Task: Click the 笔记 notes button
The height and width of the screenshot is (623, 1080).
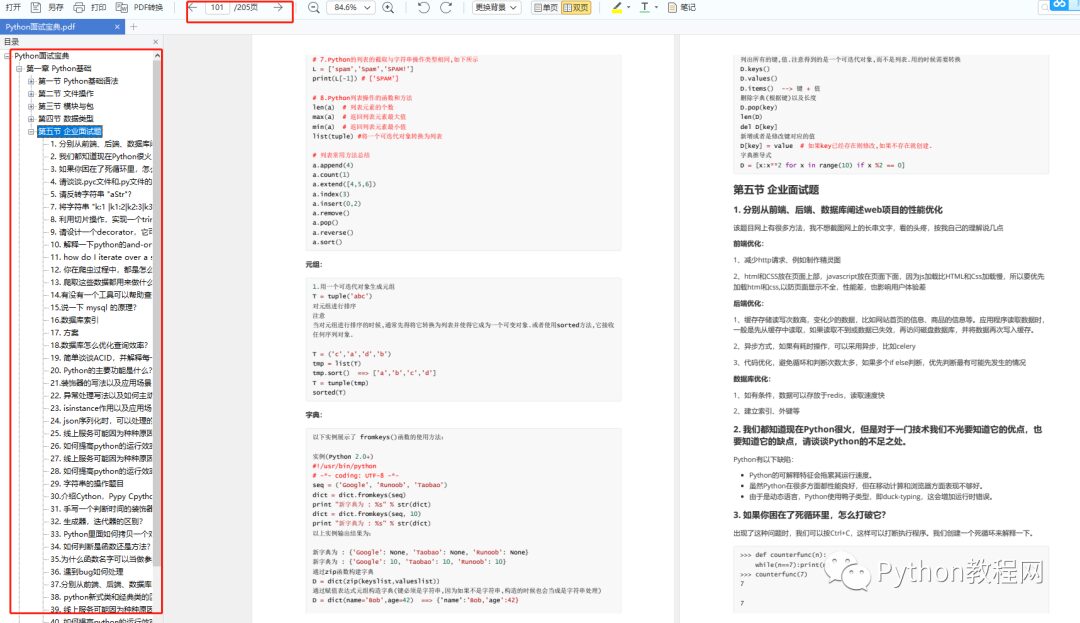Action: tap(682, 8)
